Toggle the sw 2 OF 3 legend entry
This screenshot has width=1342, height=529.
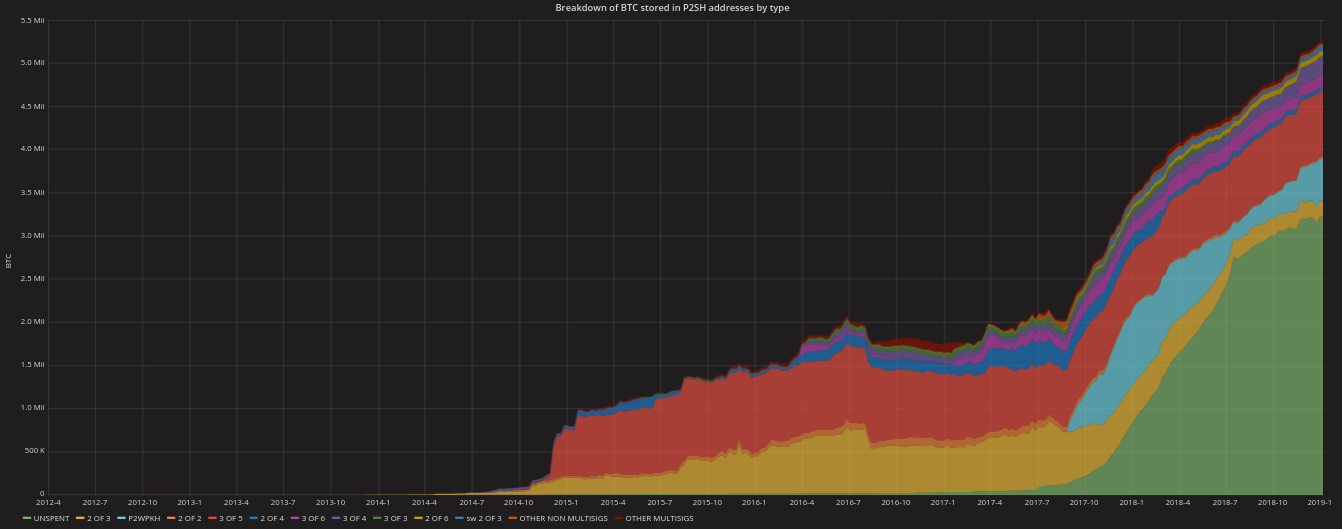(483, 518)
